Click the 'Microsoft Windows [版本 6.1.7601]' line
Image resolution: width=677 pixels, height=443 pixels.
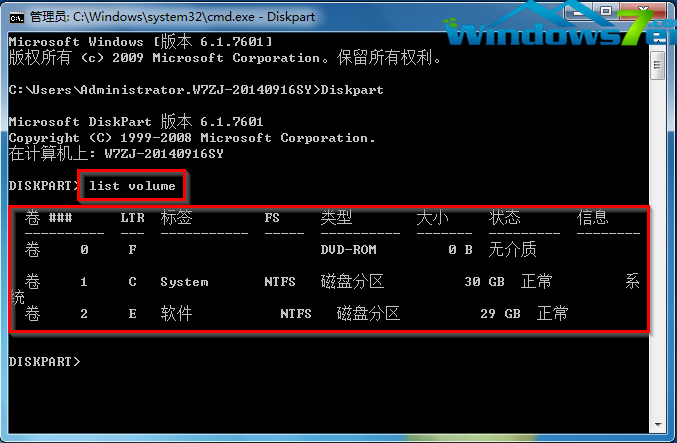pyautogui.click(x=141, y=42)
